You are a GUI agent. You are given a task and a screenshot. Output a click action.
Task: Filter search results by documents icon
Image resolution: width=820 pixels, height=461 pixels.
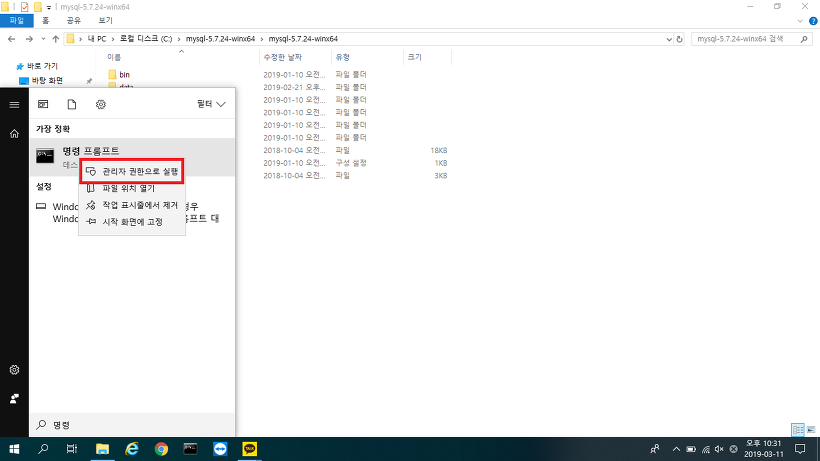click(x=72, y=105)
